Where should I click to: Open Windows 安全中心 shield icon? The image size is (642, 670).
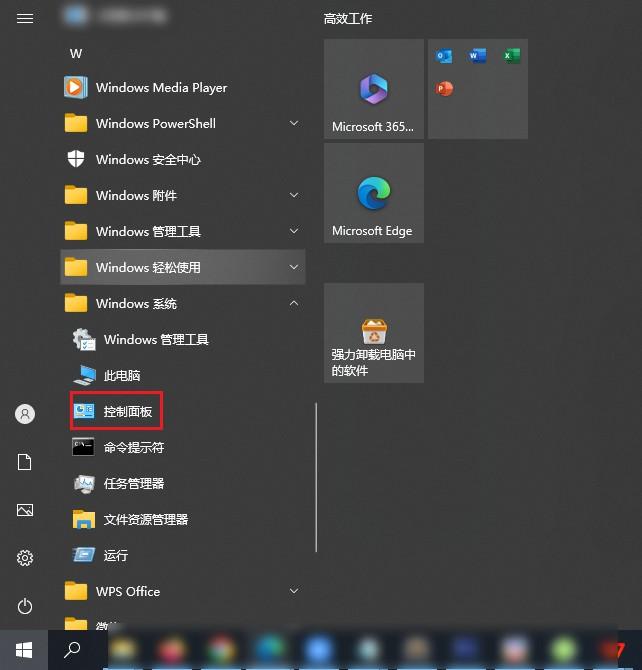[x=76, y=159]
